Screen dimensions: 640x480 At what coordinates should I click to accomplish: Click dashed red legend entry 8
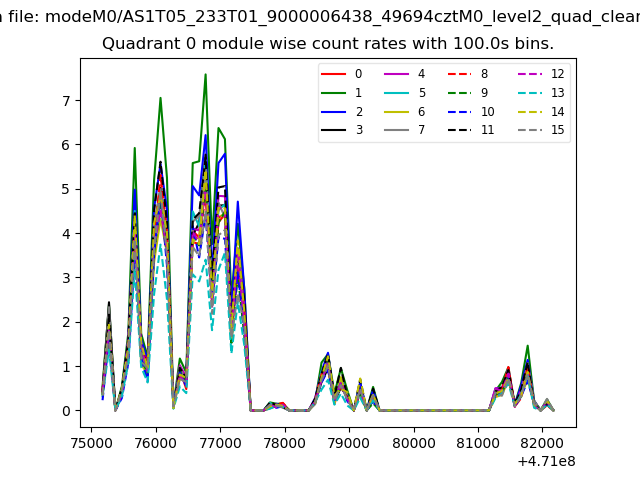(x=460, y=74)
